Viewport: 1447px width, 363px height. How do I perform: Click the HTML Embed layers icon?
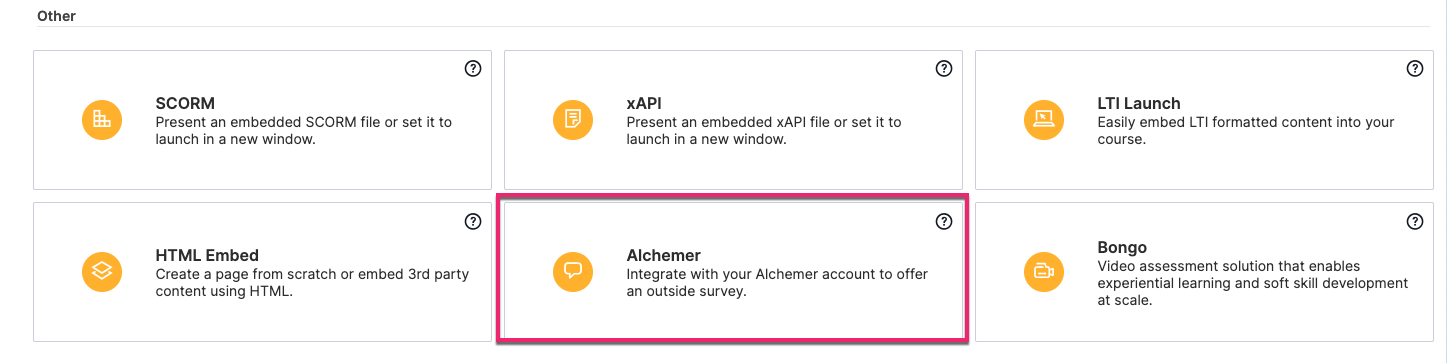pyautogui.click(x=102, y=271)
